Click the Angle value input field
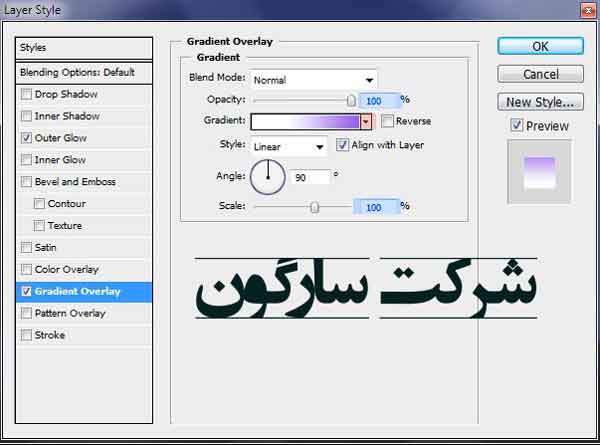The width and height of the screenshot is (600, 445). point(311,177)
